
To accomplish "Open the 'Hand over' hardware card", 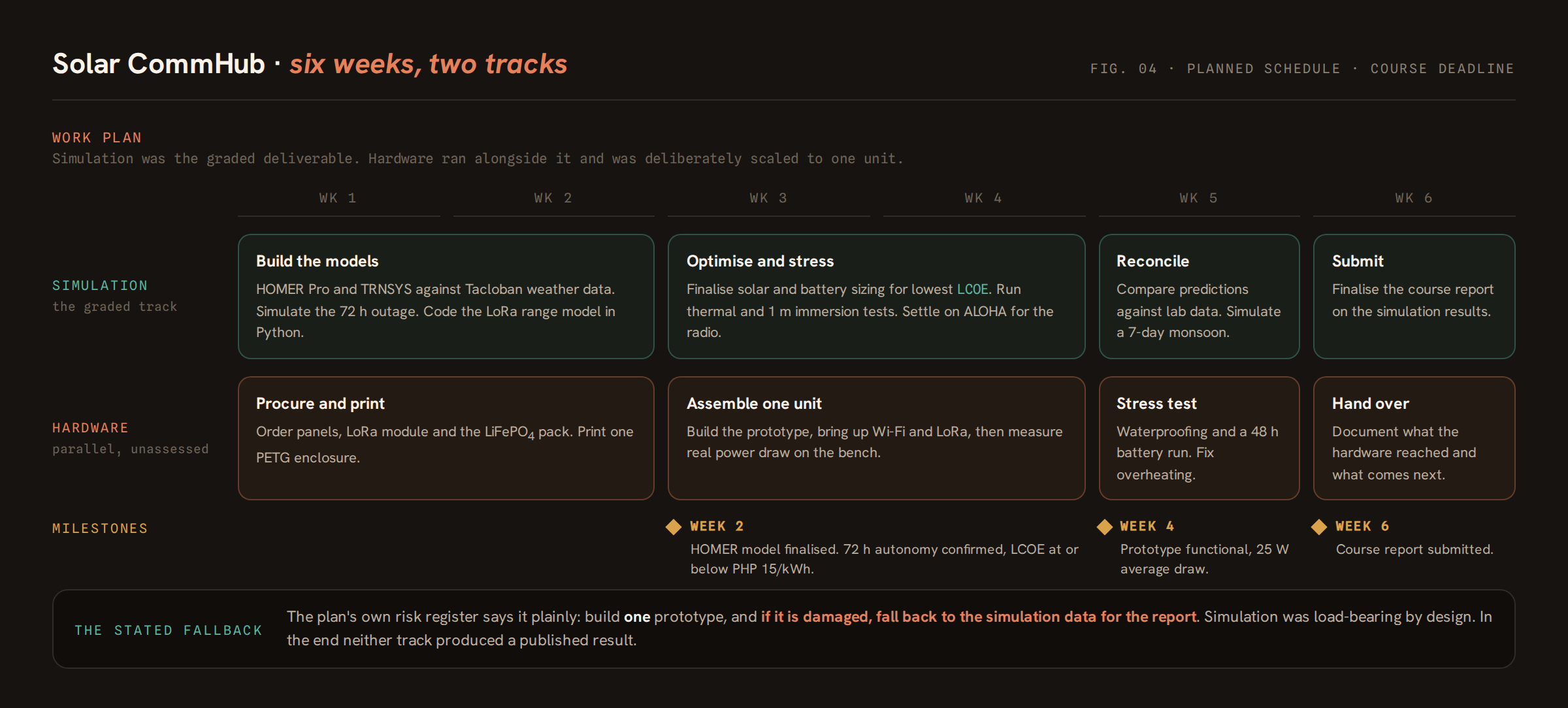I will [1414, 438].
